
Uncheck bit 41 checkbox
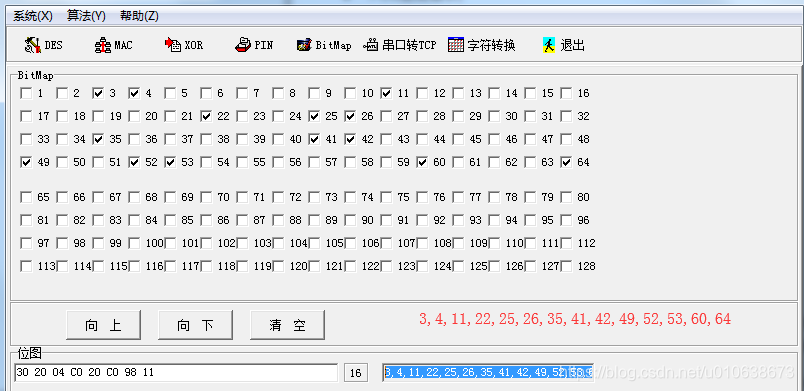click(x=314, y=139)
